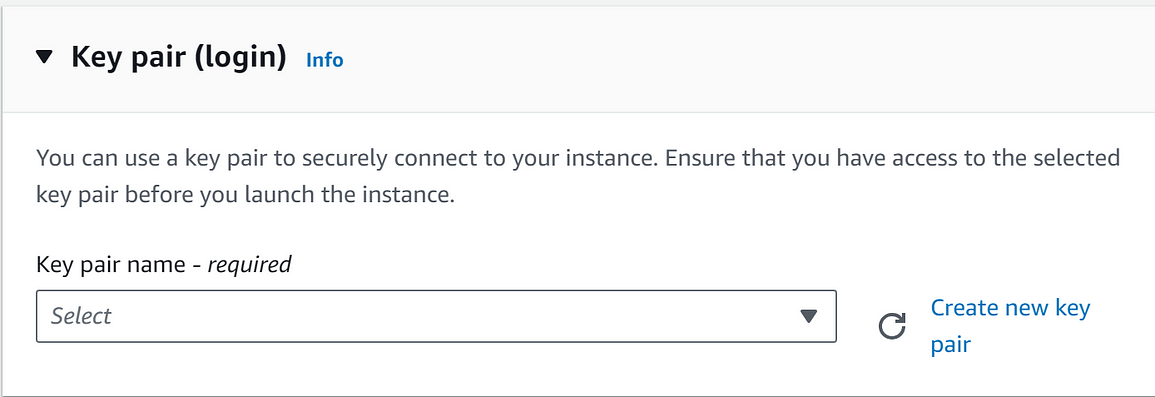Expand key pair options via down caret
The image size is (1155, 397).
click(809, 316)
